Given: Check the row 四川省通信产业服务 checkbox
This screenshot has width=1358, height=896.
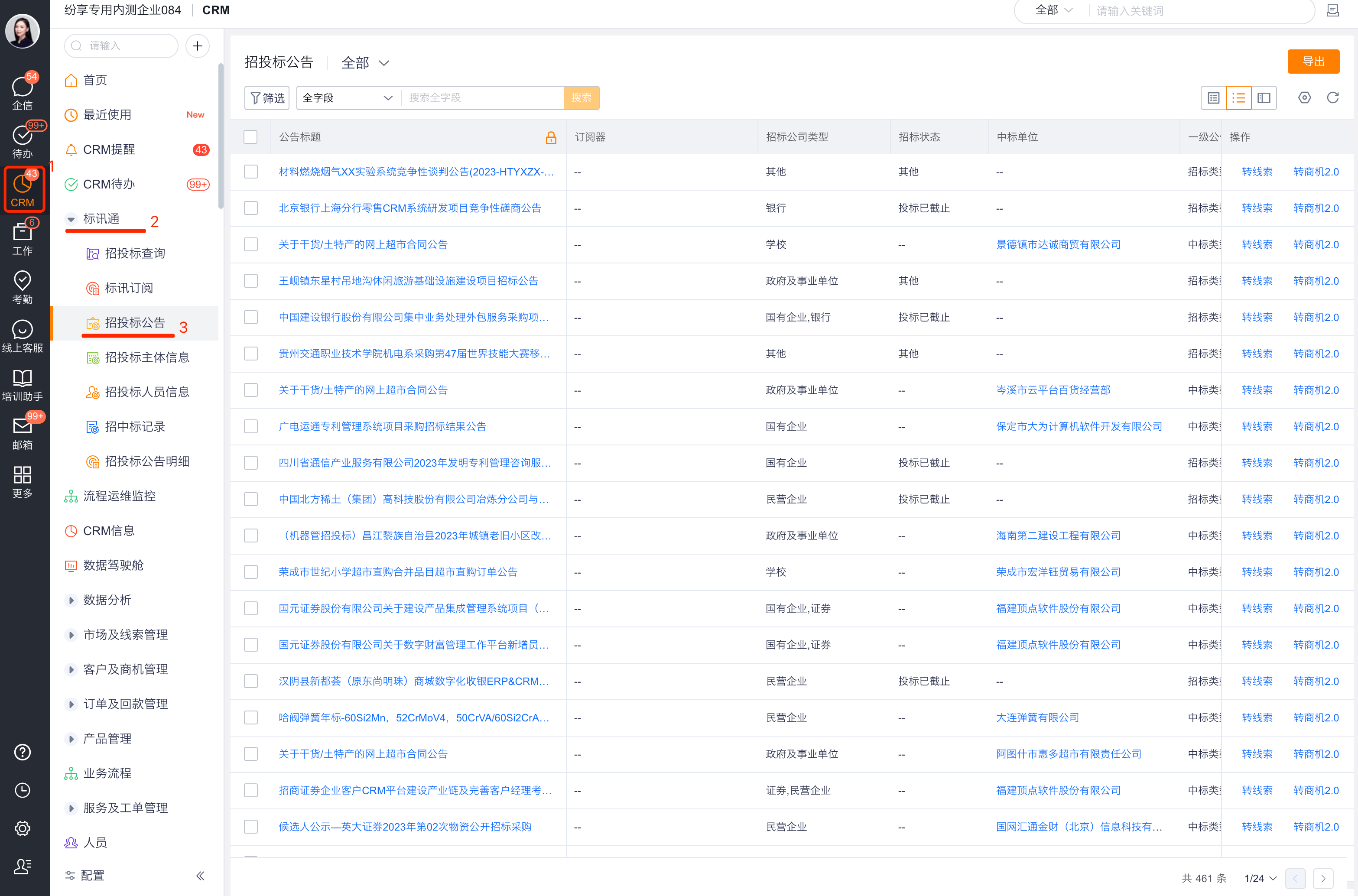Looking at the screenshot, I should pyautogui.click(x=250, y=463).
